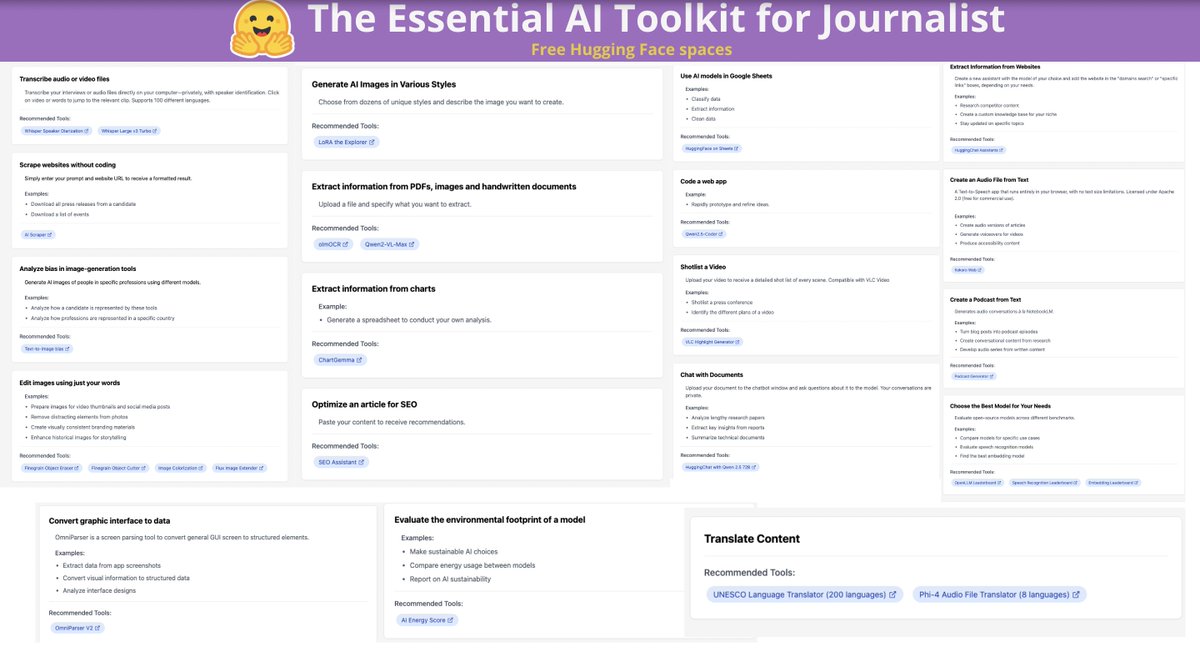Open the Finegrain Object Eraser link

[x=52, y=467]
